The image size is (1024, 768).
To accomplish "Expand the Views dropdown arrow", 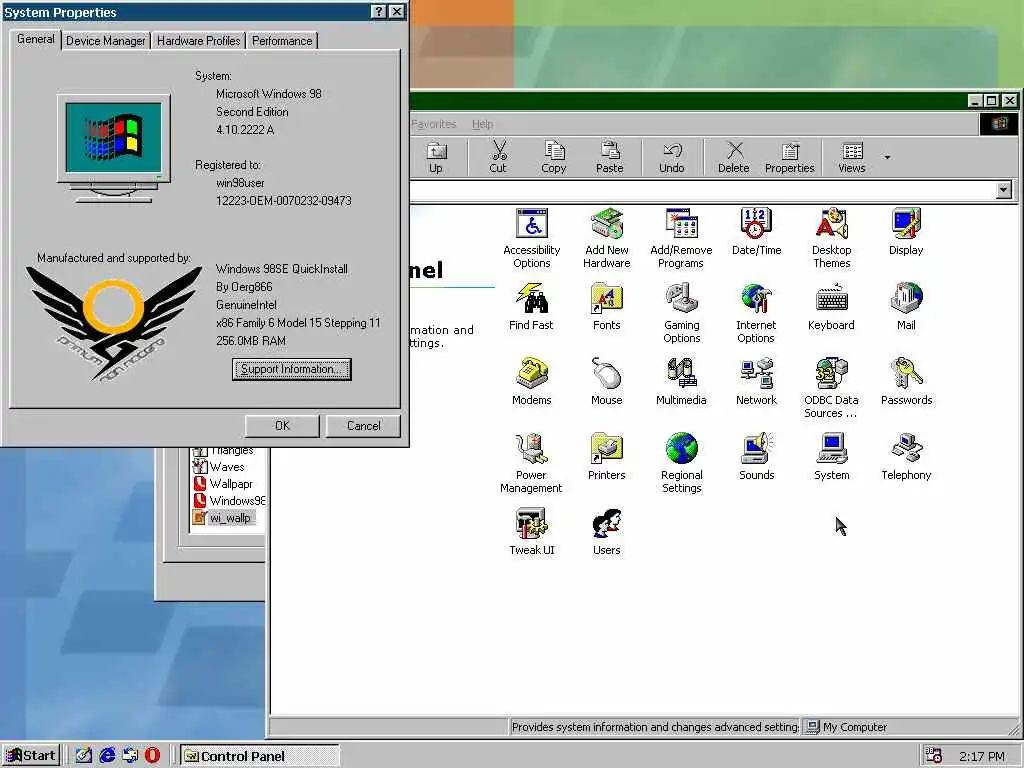I will [x=887, y=157].
